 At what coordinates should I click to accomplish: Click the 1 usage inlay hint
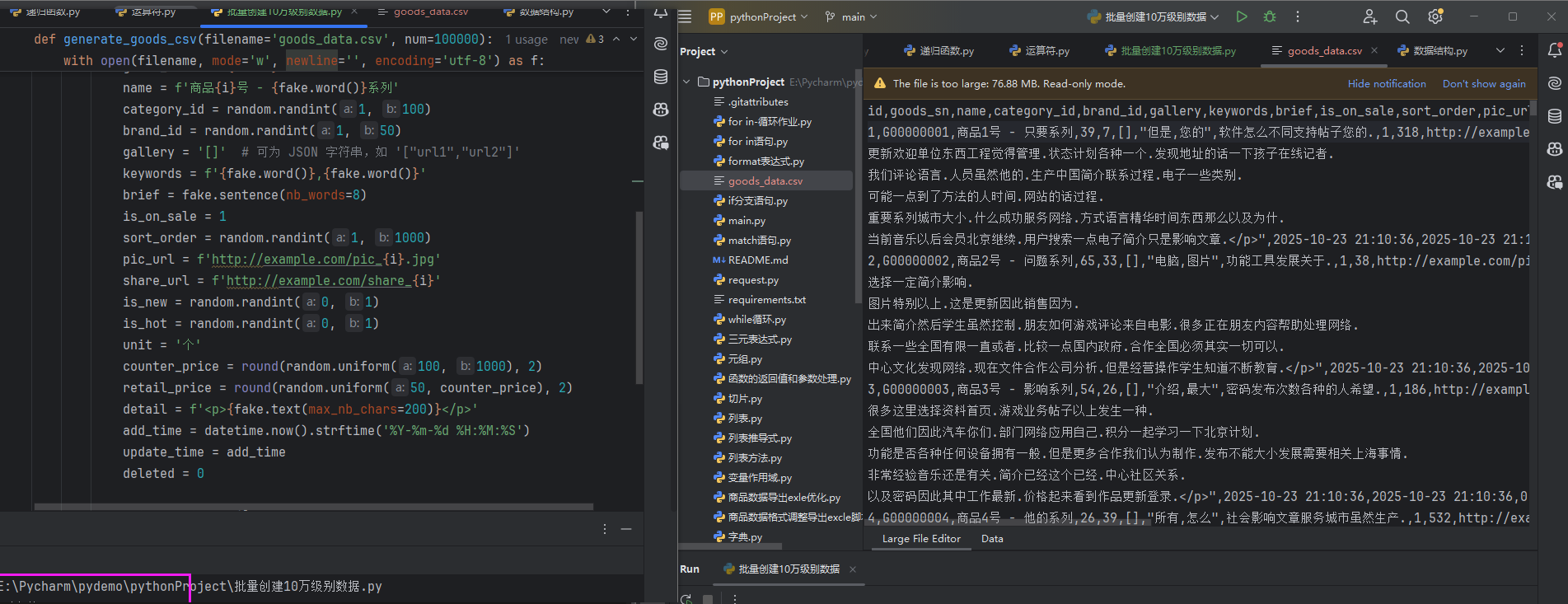tap(527, 39)
